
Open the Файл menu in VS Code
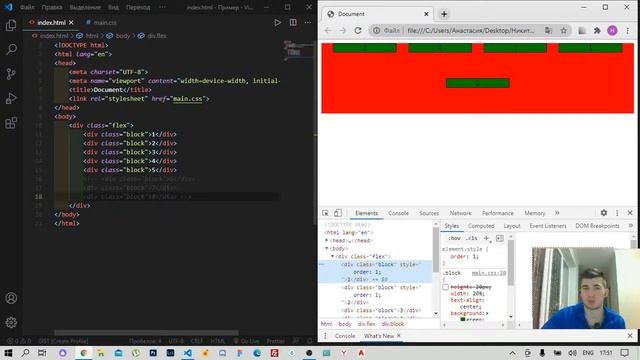(x=27, y=7)
